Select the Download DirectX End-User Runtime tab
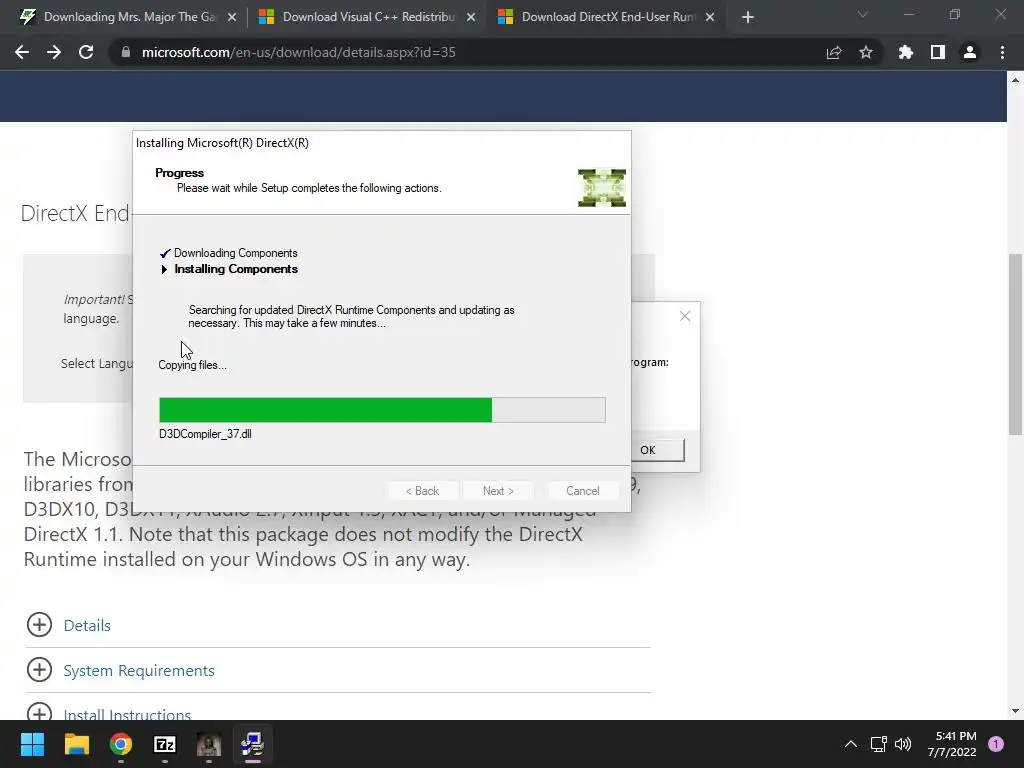 point(607,17)
